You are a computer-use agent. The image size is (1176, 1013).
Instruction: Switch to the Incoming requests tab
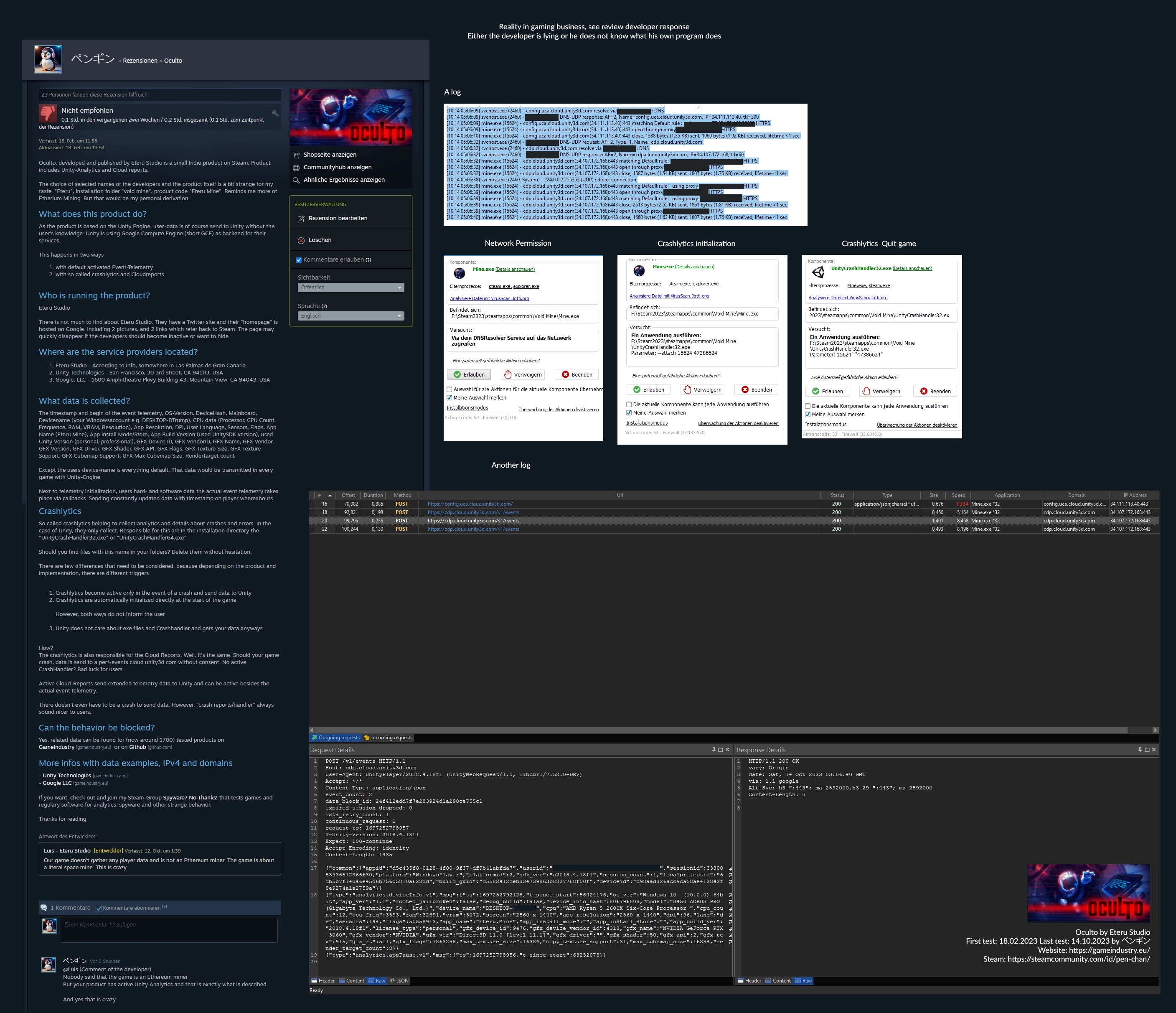[x=388, y=738]
